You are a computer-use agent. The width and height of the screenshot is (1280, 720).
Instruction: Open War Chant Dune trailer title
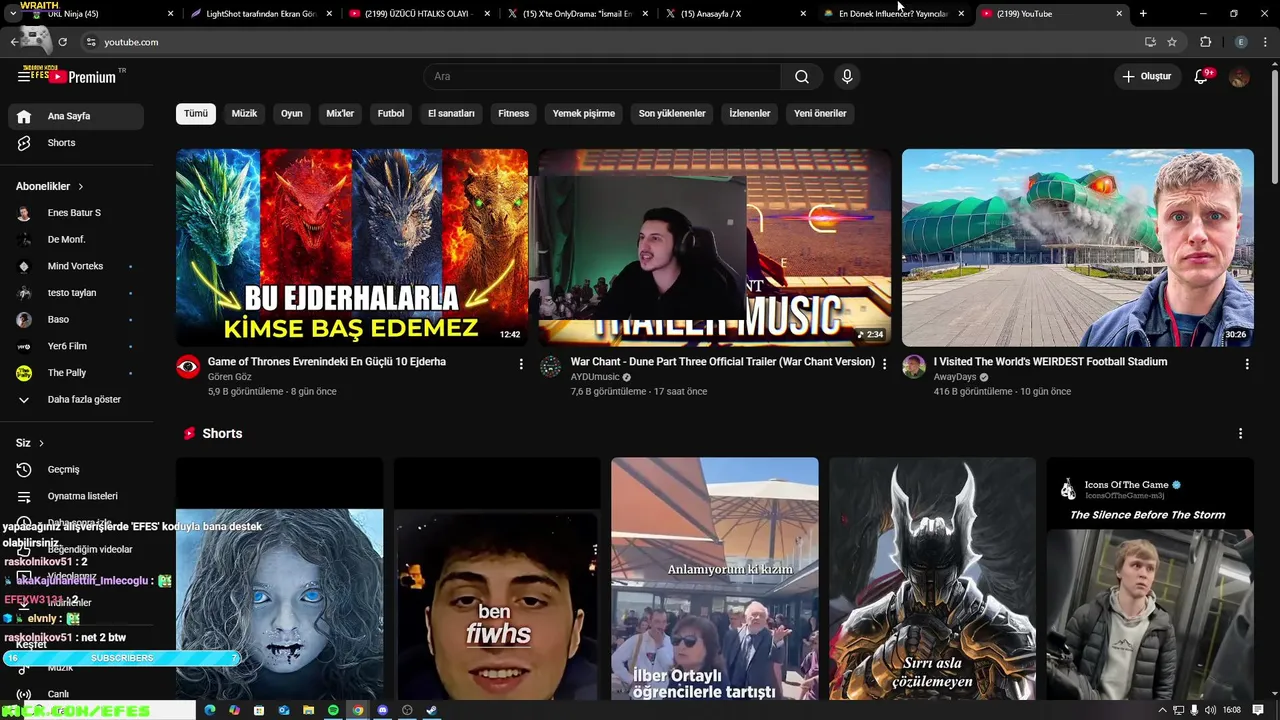[x=723, y=362]
